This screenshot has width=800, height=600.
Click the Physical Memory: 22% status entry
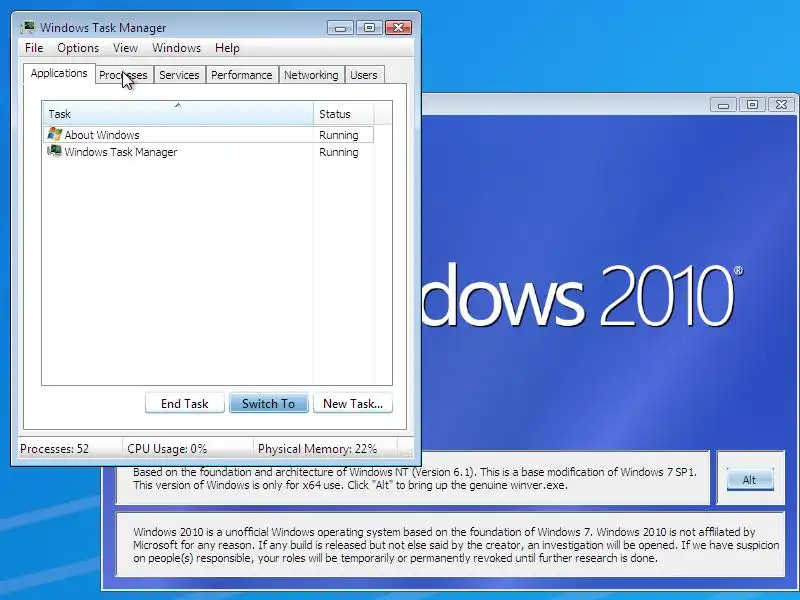(x=317, y=449)
